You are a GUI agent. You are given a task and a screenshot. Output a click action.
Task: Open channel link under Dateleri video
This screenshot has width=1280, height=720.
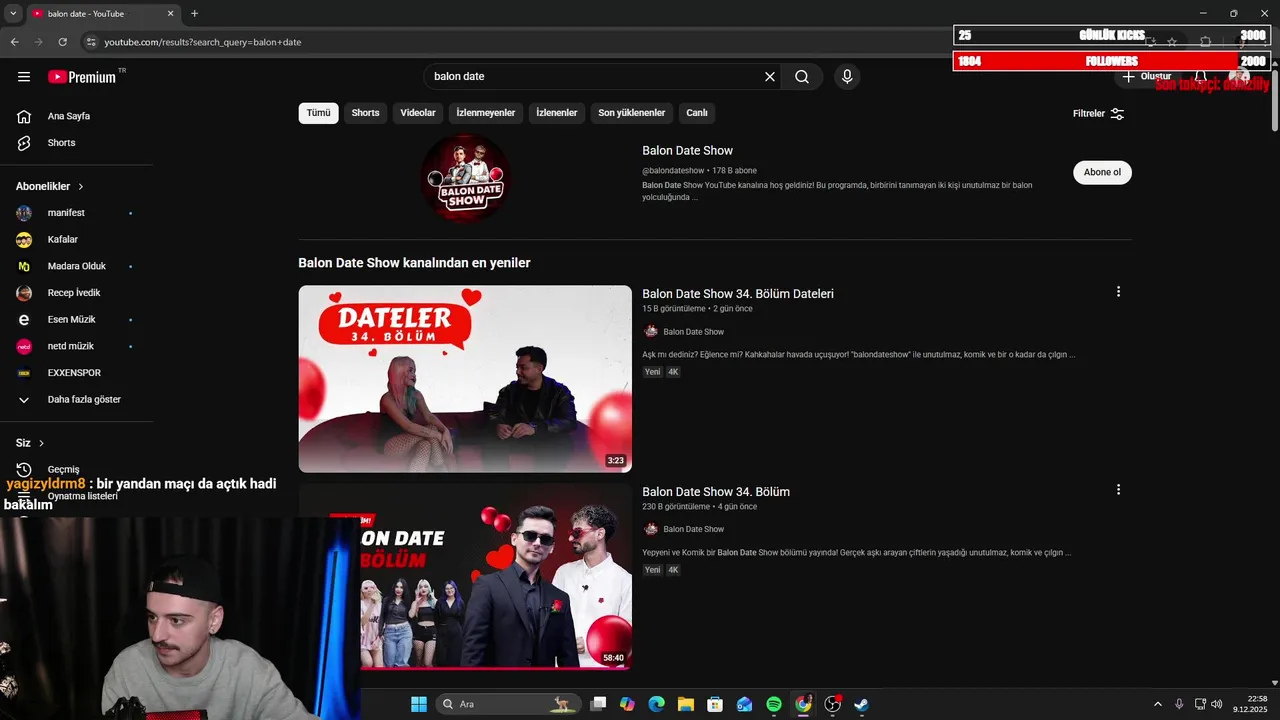click(x=693, y=332)
